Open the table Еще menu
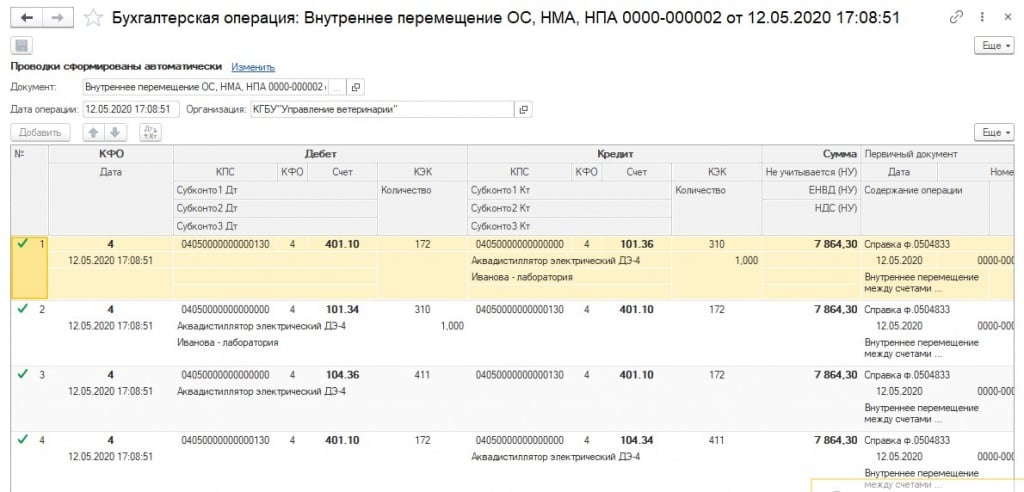The width and height of the screenshot is (1024, 492). pos(994,133)
